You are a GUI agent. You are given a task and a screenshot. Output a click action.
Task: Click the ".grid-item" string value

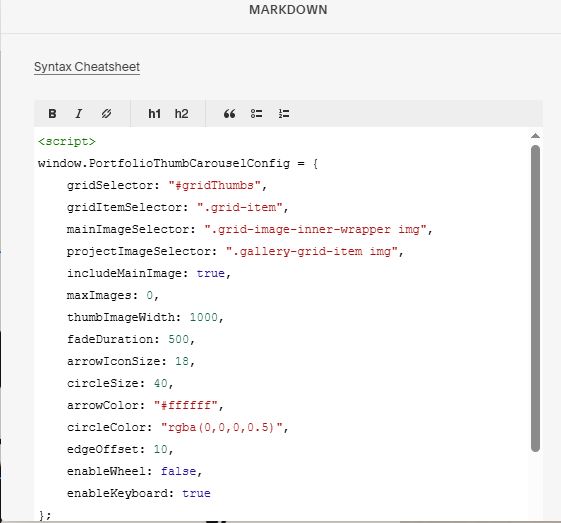[240, 207]
